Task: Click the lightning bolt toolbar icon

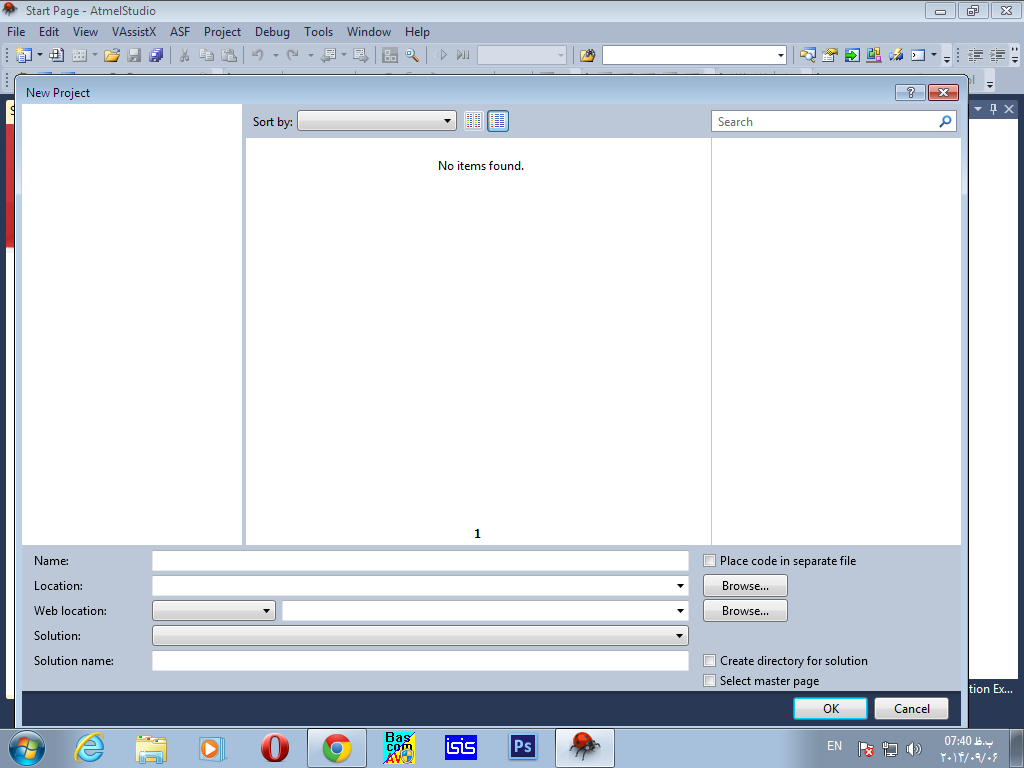Action: (896, 56)
